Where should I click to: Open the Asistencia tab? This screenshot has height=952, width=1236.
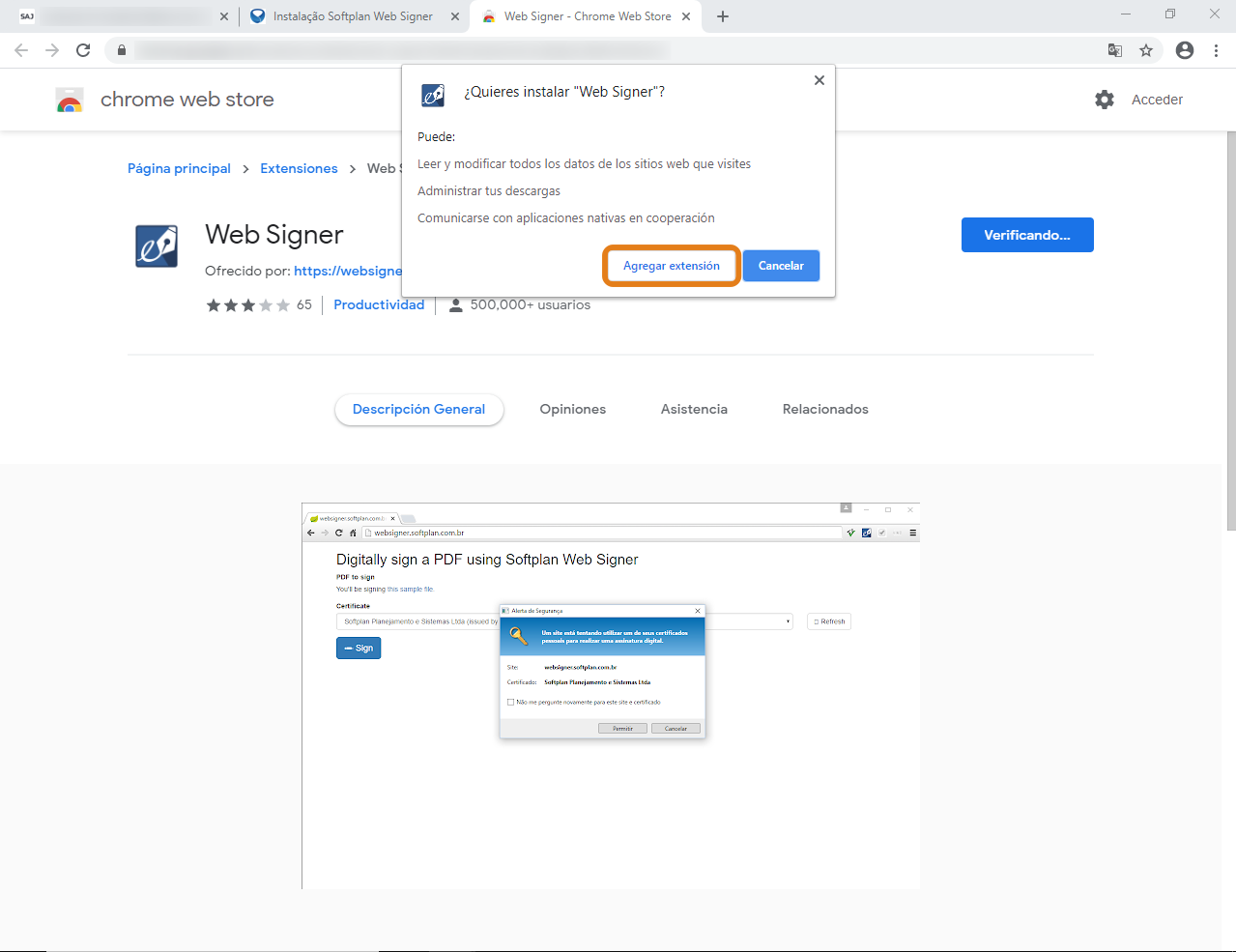pos(694,409)
